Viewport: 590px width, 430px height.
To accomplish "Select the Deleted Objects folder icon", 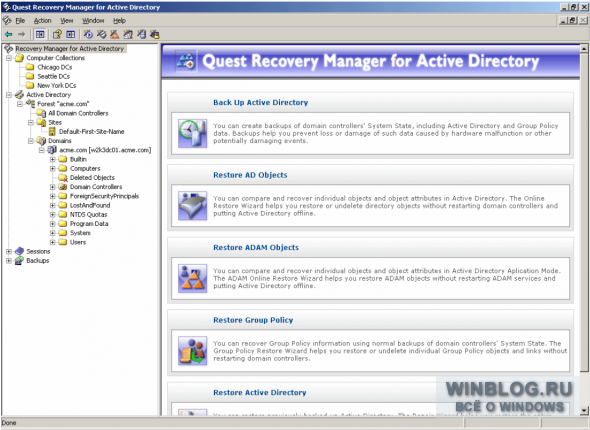I will pos(63,178).
